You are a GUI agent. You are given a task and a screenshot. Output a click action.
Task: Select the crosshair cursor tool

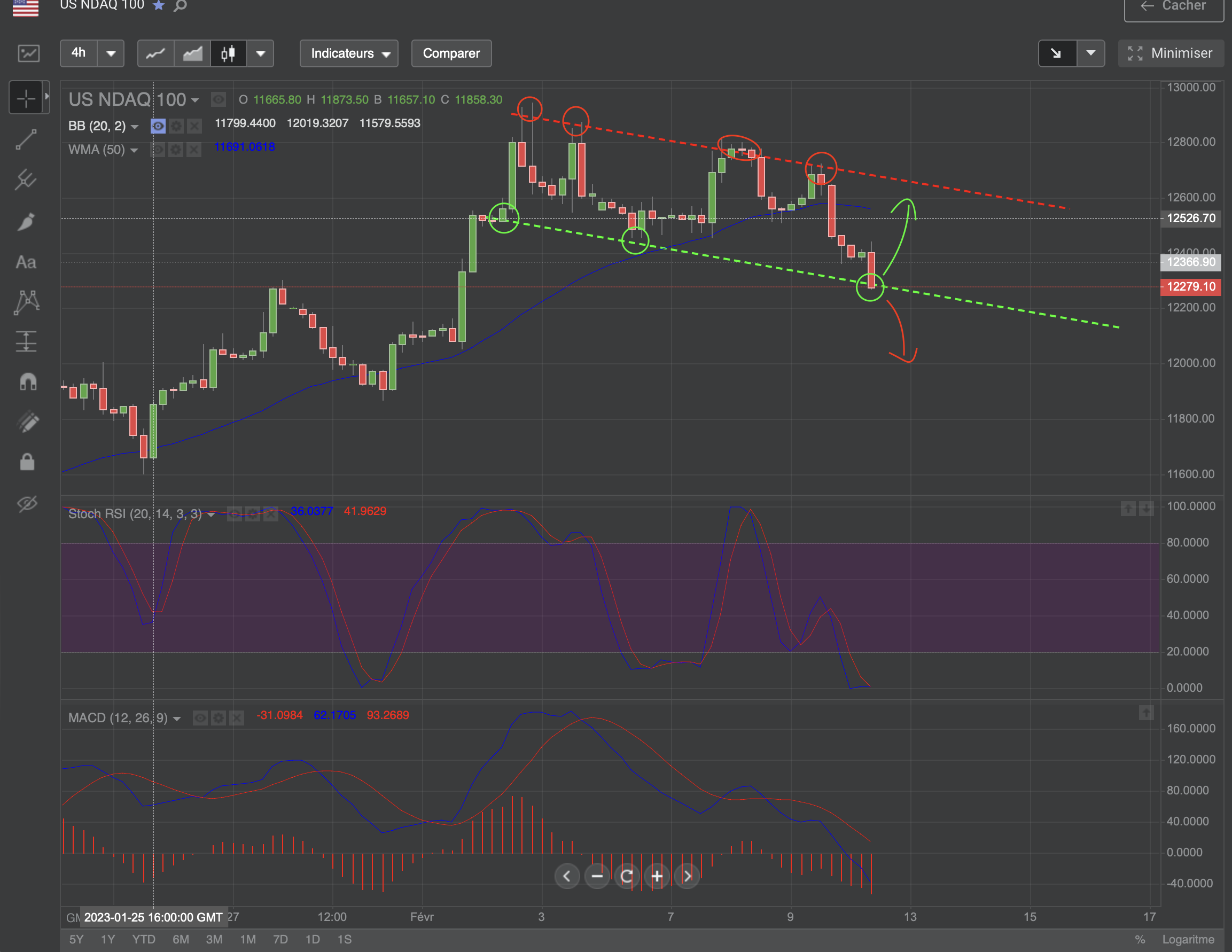[x=26, y=98]
